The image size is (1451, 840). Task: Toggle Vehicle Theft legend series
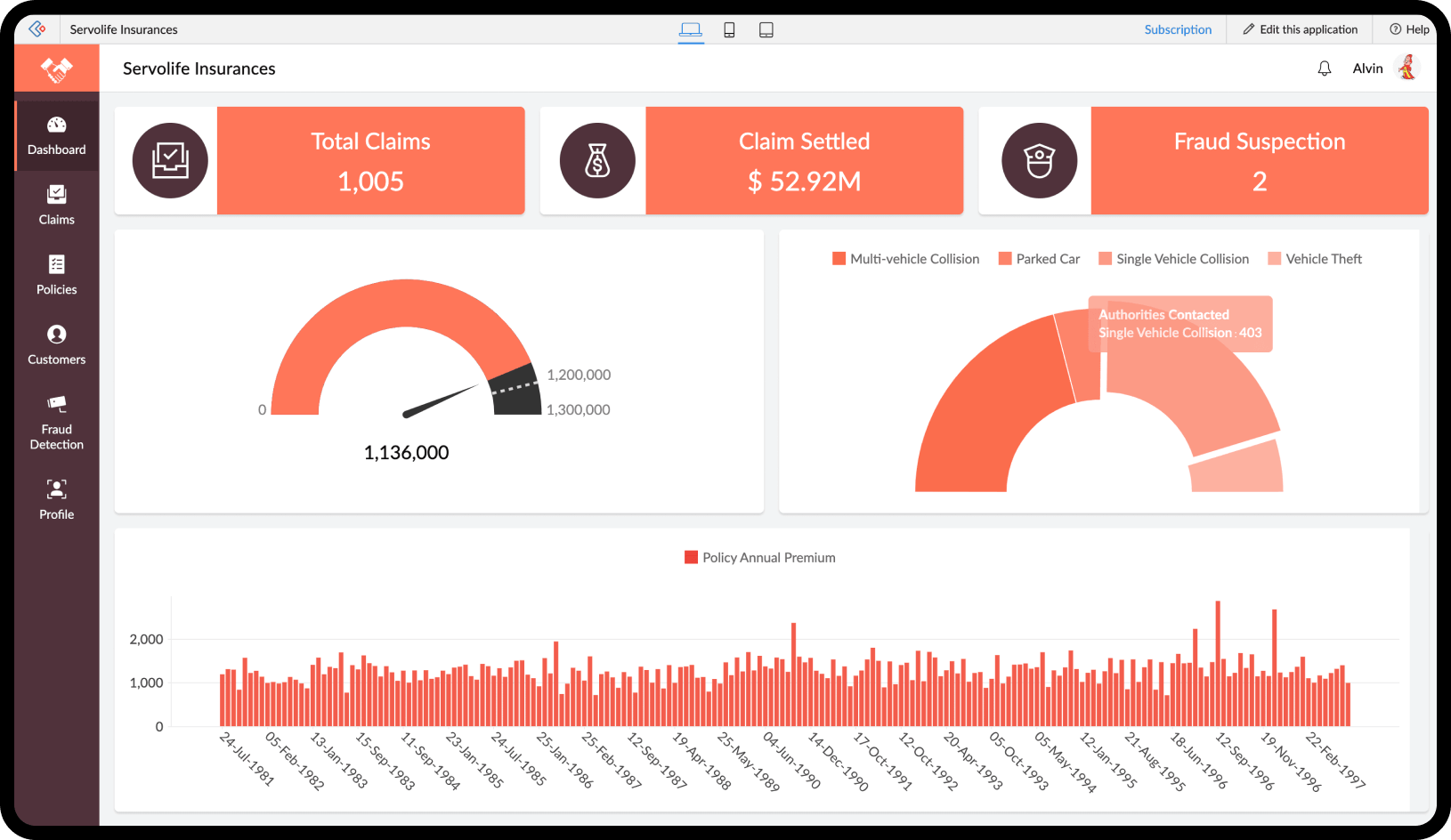click(1315, 259)
